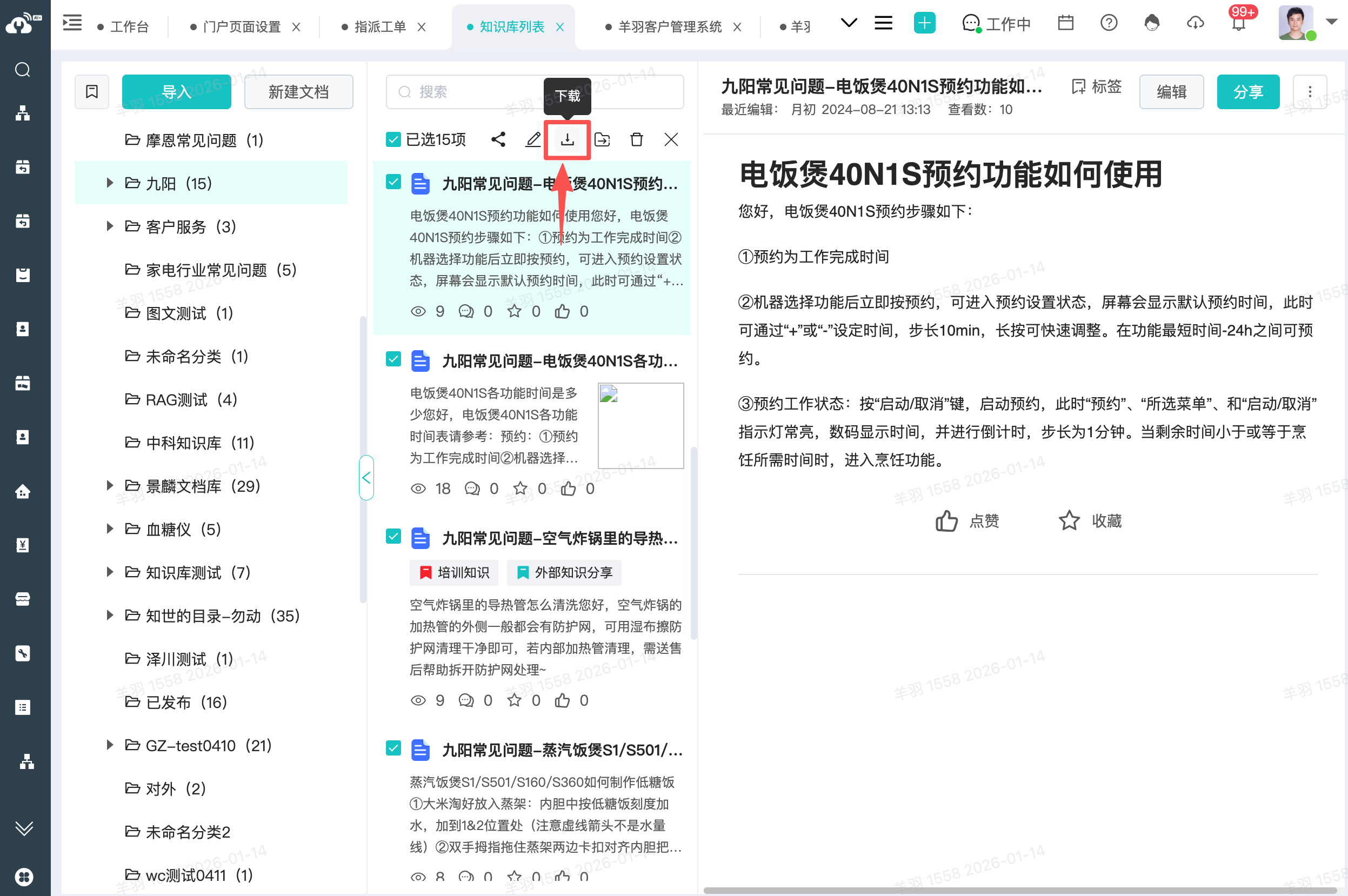Switch to the 指派工单 tab
1348x896 pixels.
[379, 27]
